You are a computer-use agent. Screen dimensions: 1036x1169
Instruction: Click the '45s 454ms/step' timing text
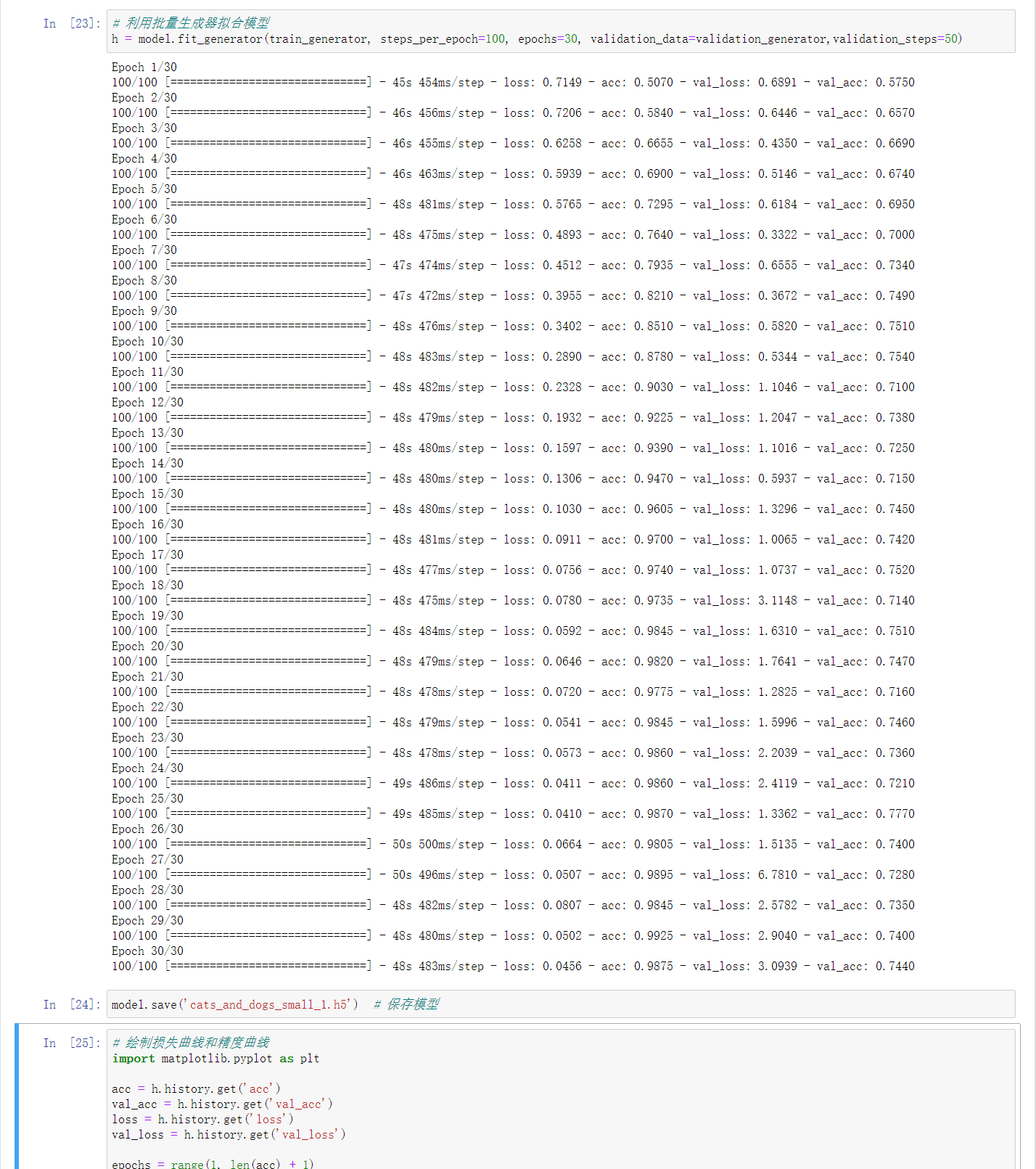(x=438, y=83)
